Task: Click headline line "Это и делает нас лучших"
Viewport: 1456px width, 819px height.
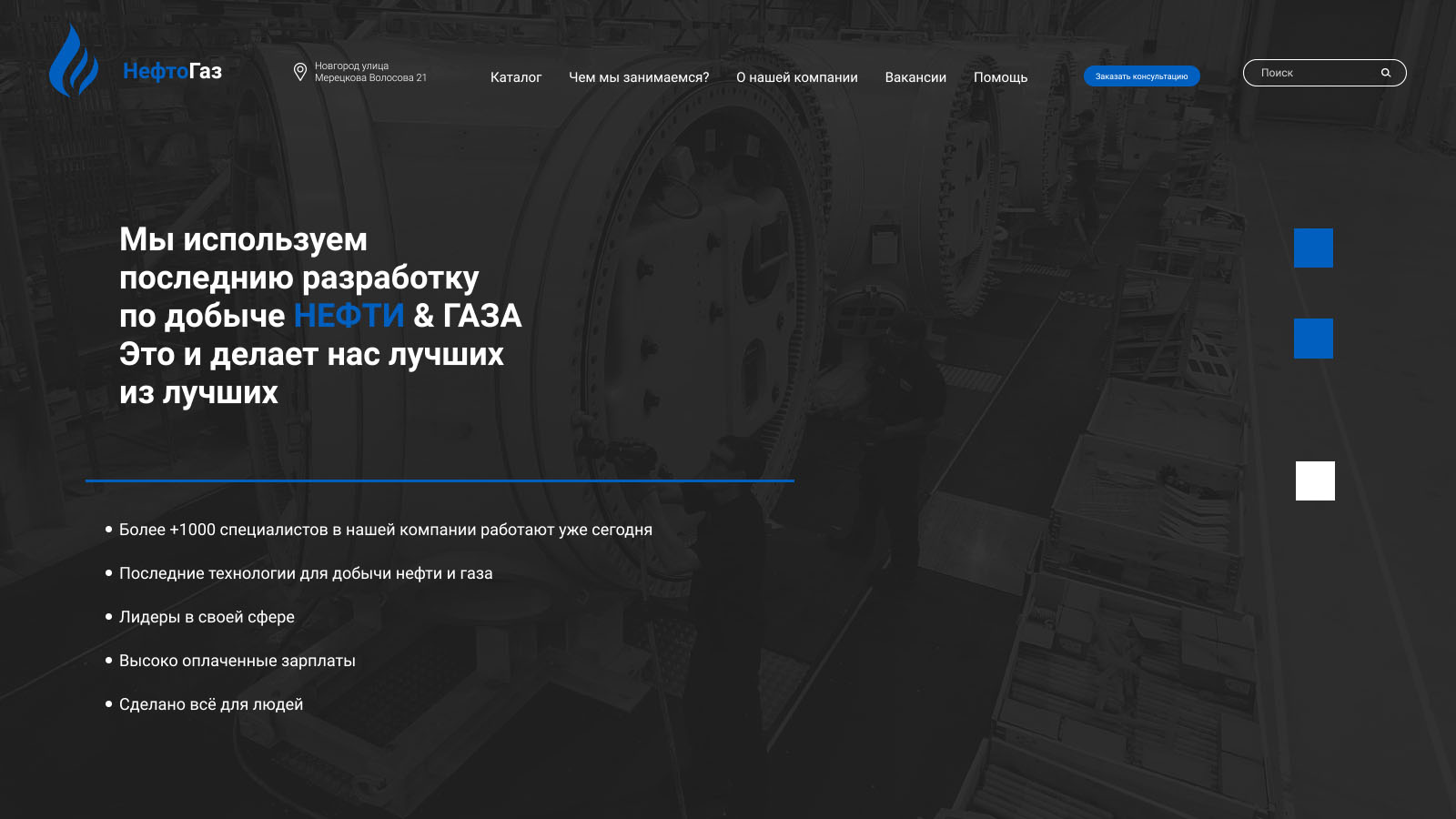Action: click(x=311, y=355)
